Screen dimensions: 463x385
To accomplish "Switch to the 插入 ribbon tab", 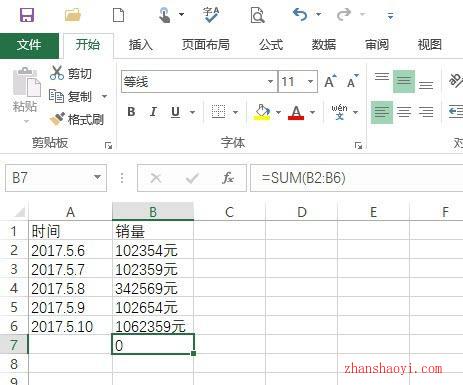I will click(x=141, y=45).
